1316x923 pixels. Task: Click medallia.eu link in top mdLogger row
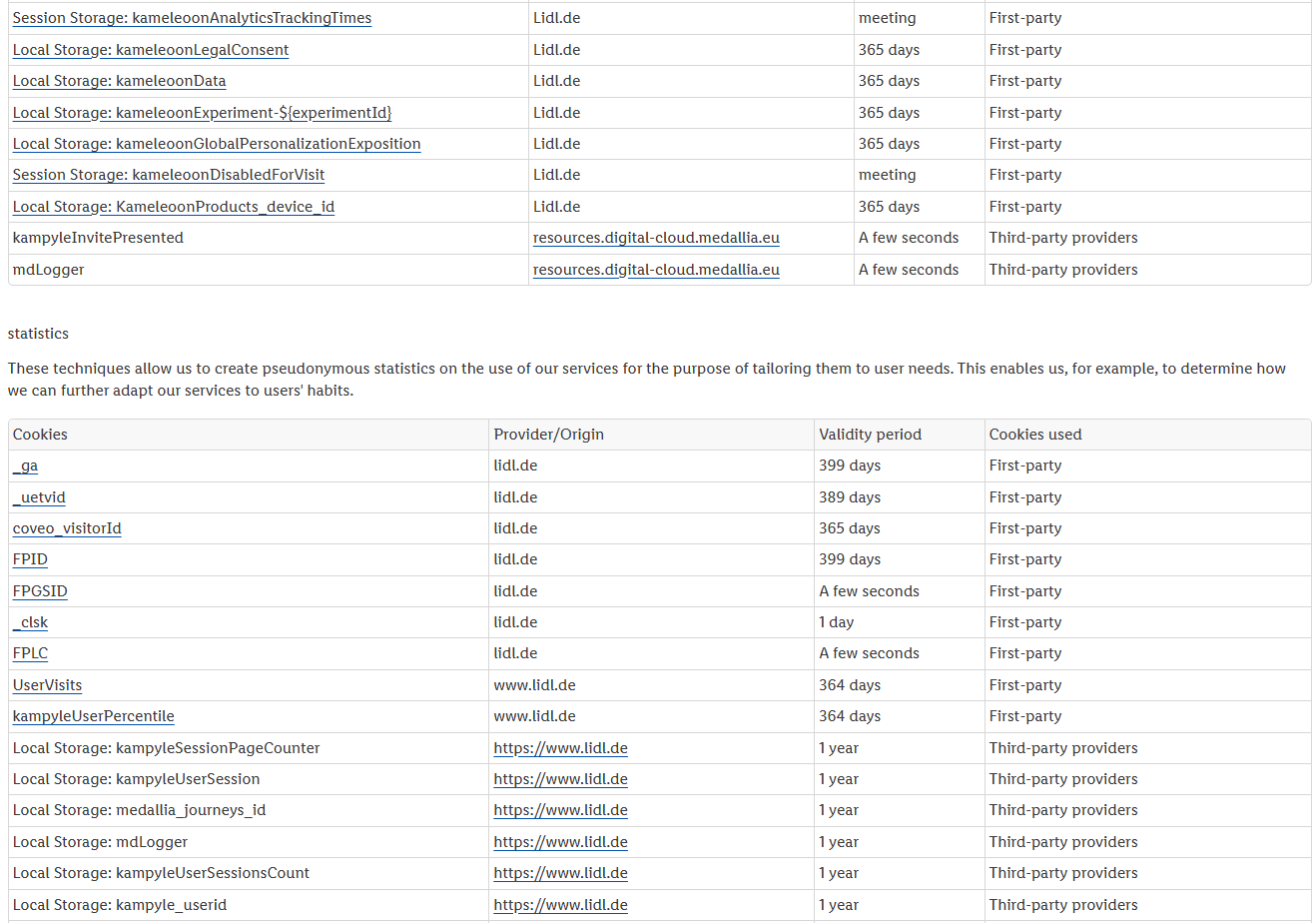[656, 270]
